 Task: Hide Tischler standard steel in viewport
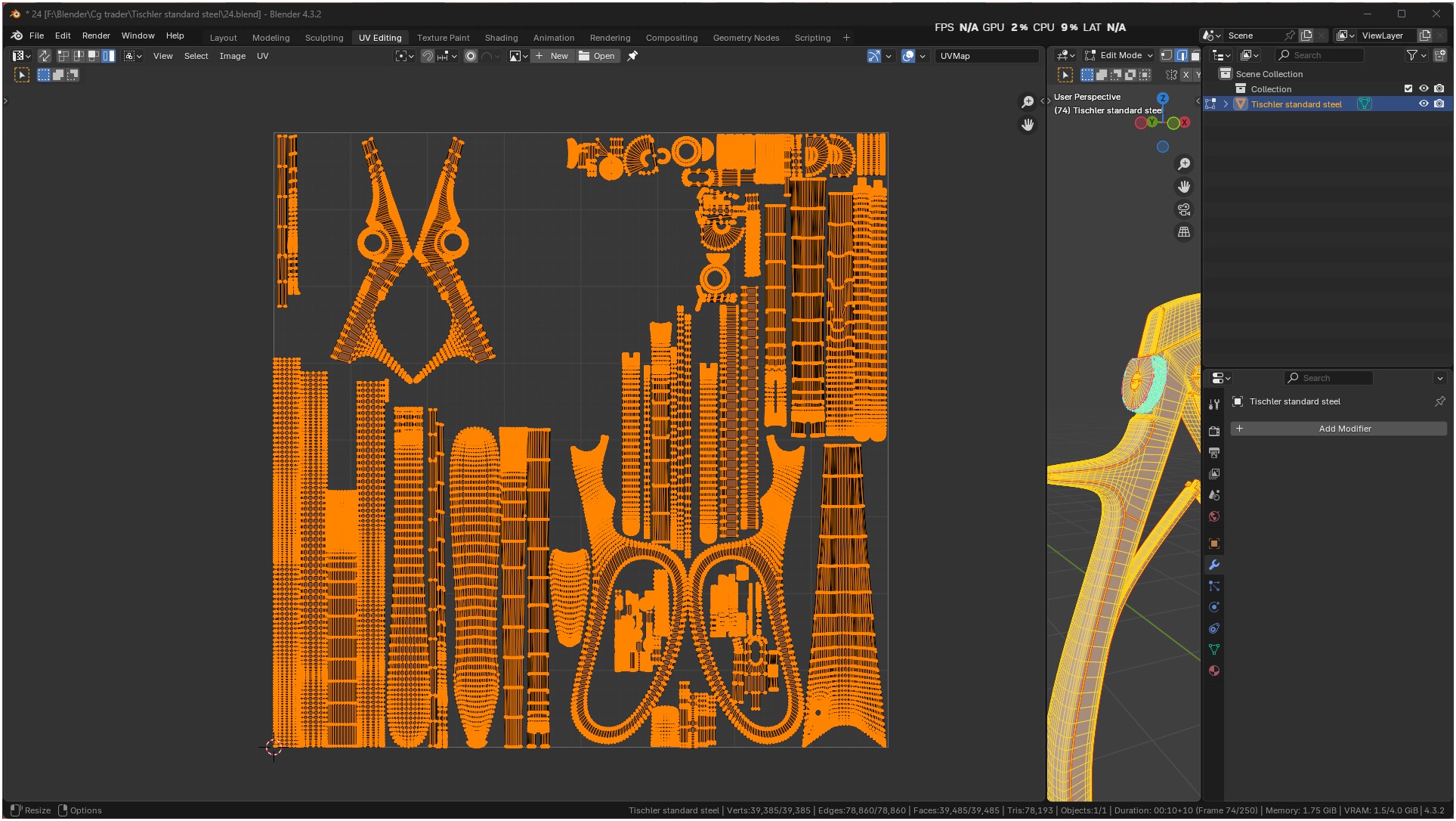pos(1424,104)
